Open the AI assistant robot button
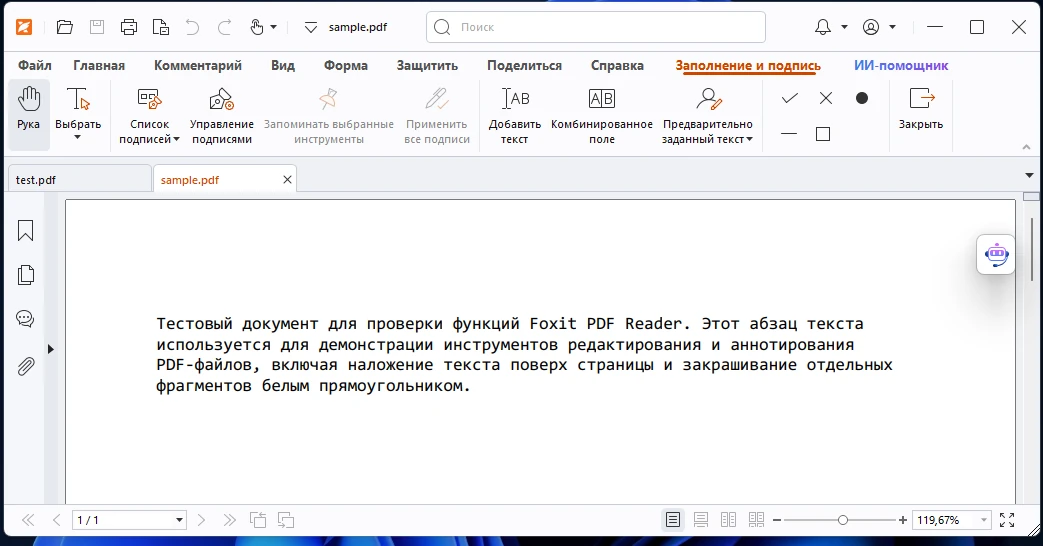The image size is (1043, 546). (996, 254)
